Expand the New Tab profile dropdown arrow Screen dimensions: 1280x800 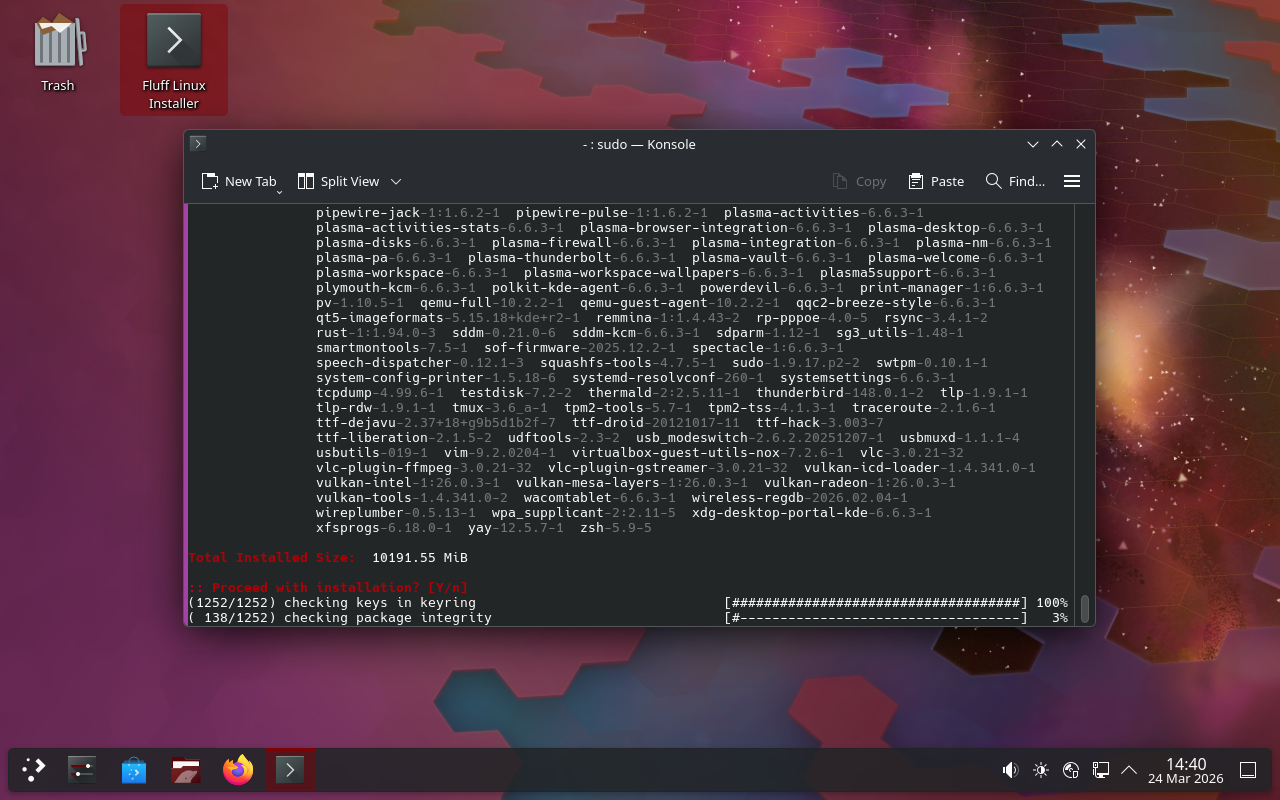point(279,190)
